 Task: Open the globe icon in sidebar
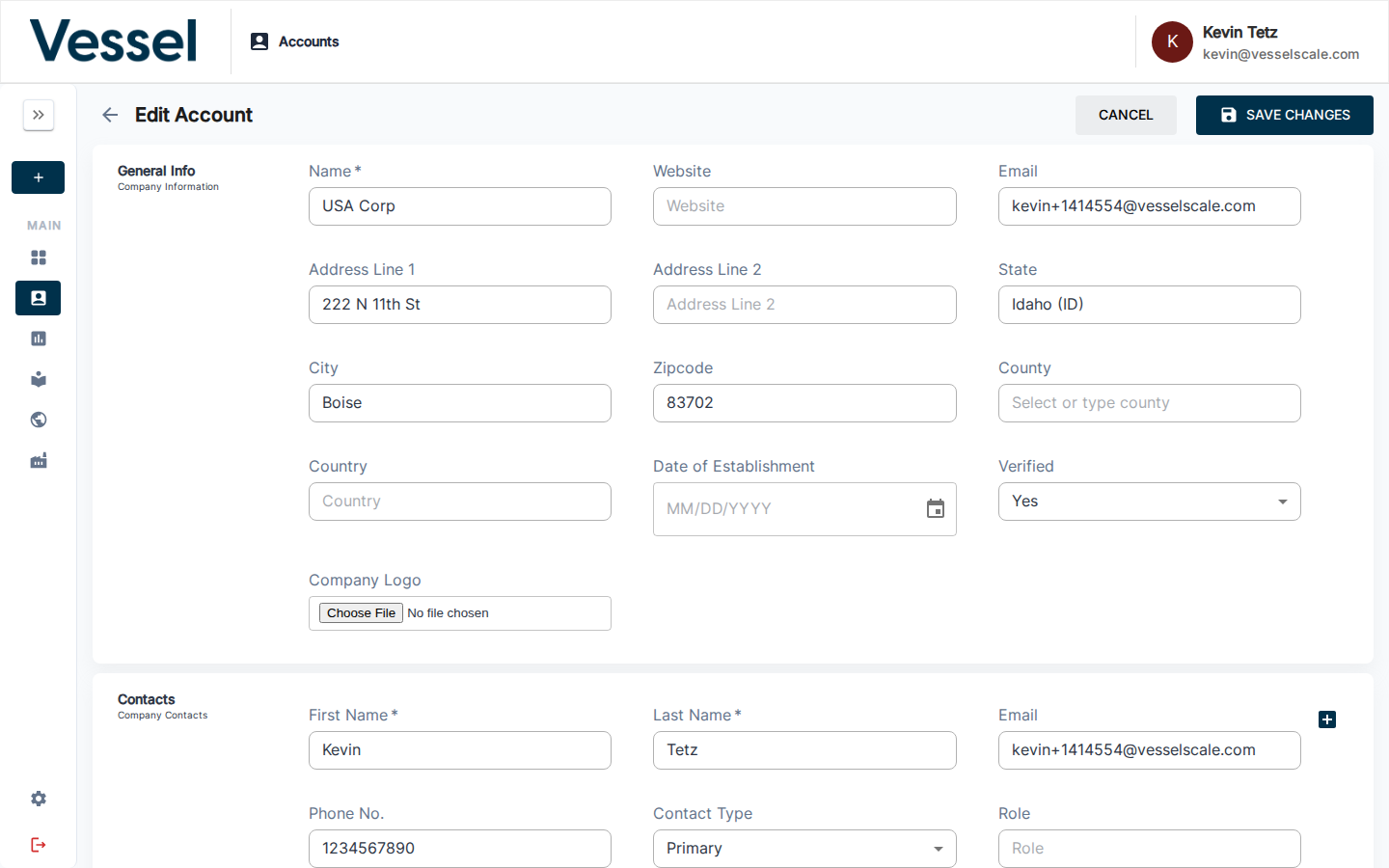(39, 420)
